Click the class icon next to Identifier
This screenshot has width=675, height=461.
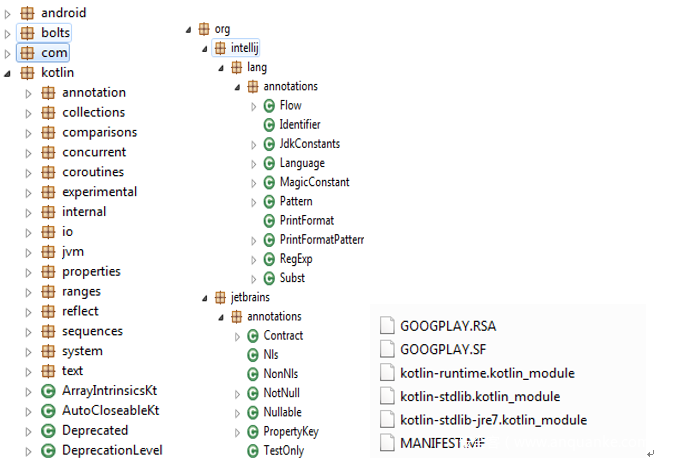pos(268,125)
